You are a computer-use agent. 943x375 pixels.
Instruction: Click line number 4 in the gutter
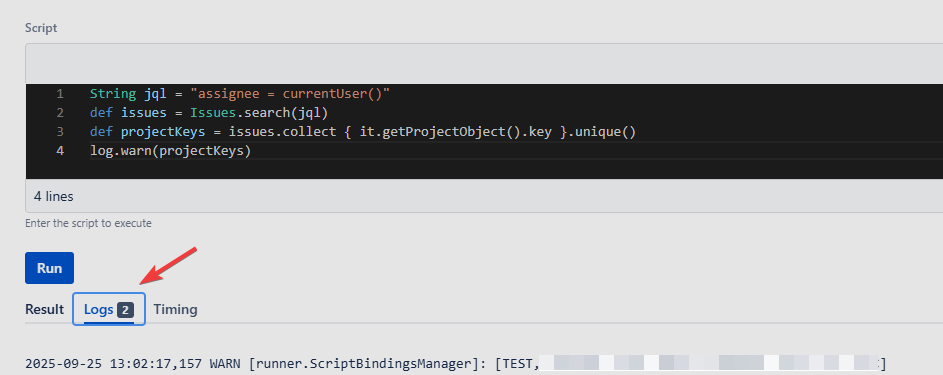click(60, 151)
